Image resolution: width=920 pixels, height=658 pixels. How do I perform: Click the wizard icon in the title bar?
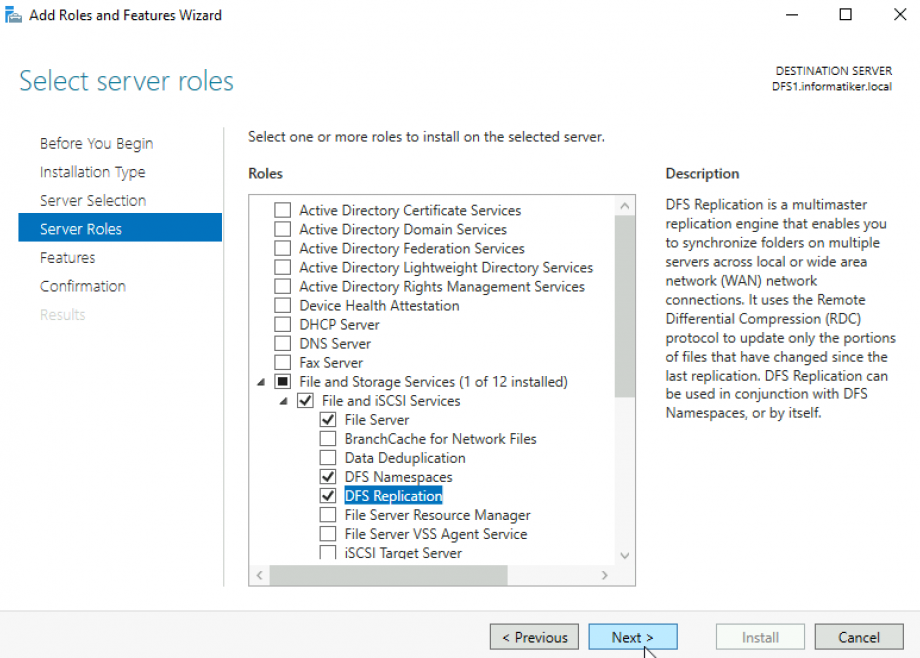(x=13, y=14)
